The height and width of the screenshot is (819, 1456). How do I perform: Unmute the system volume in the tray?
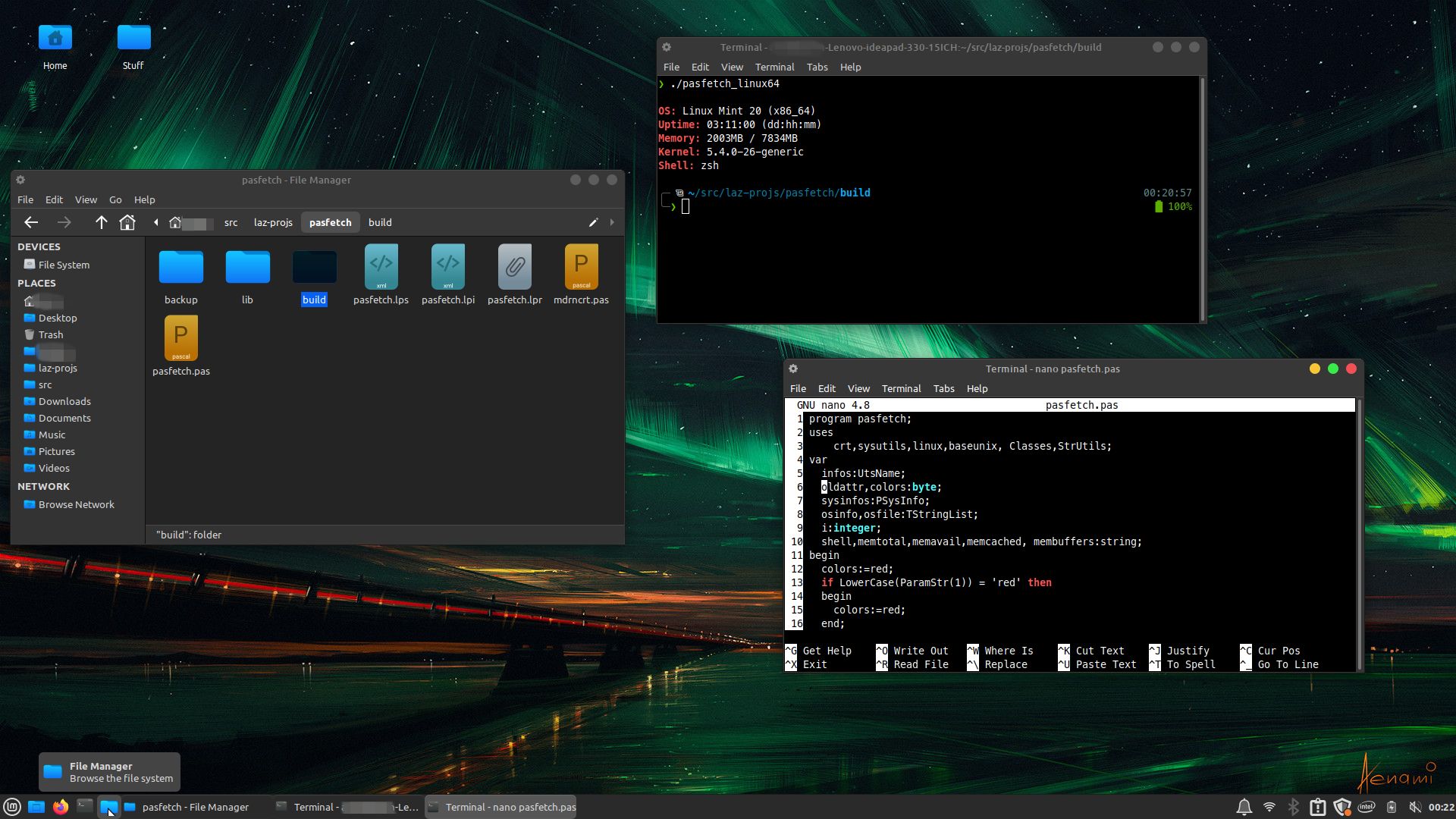pos(1415,807)
